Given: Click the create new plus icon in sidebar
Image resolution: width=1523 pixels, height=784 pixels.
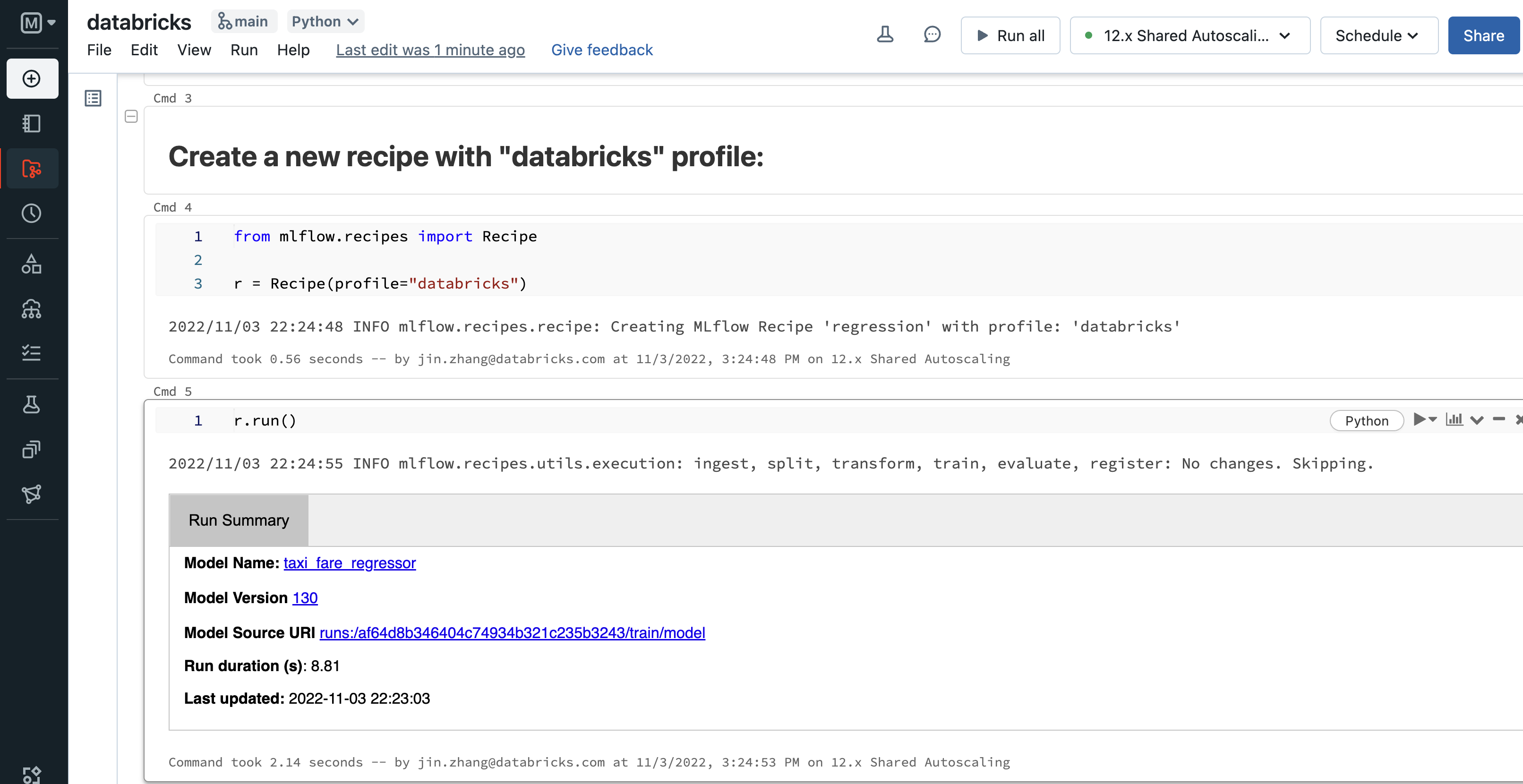Looking at the screenshot, I should tap(32, 79).
